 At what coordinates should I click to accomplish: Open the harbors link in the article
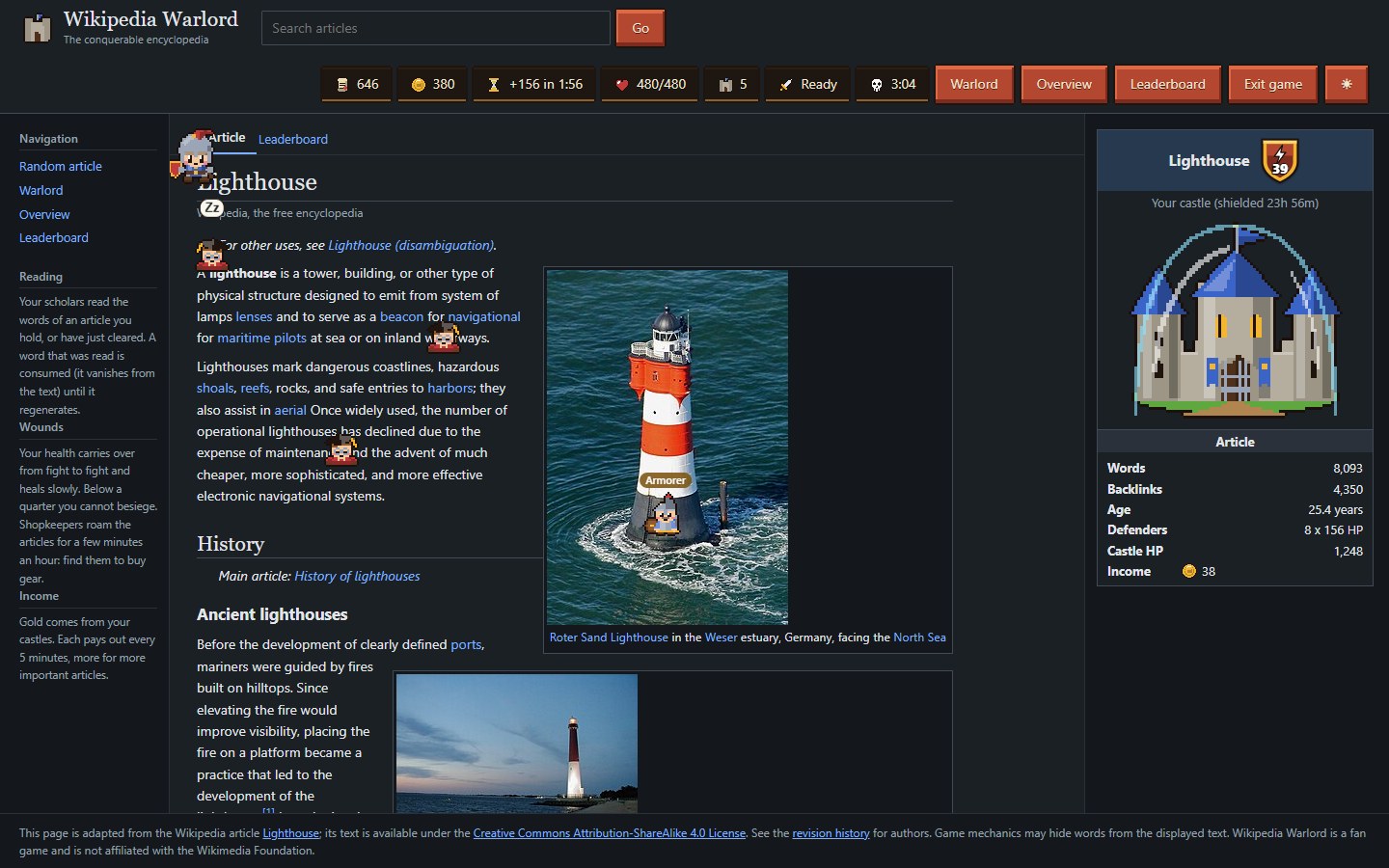pos(450,388)
